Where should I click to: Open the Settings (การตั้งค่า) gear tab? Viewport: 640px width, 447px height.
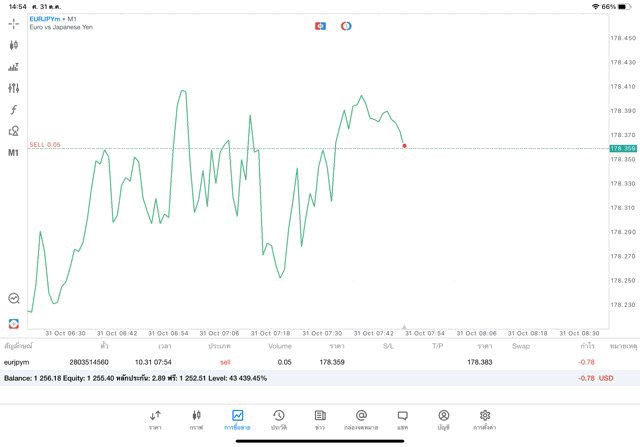(x=485, y=420)
